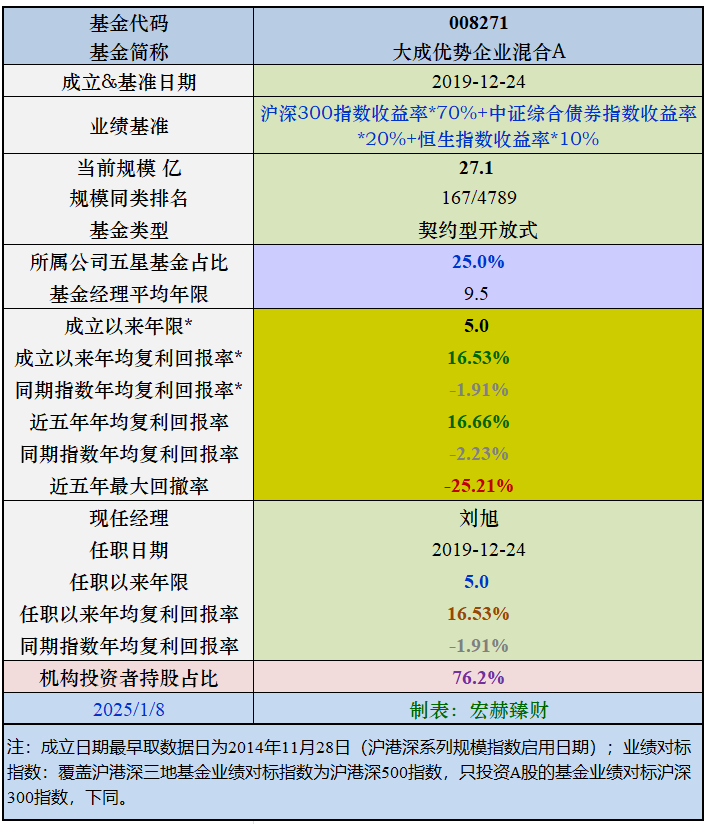Select index return value -2.23%
Screen dimensions: 704x824
[x=478, y=454]
